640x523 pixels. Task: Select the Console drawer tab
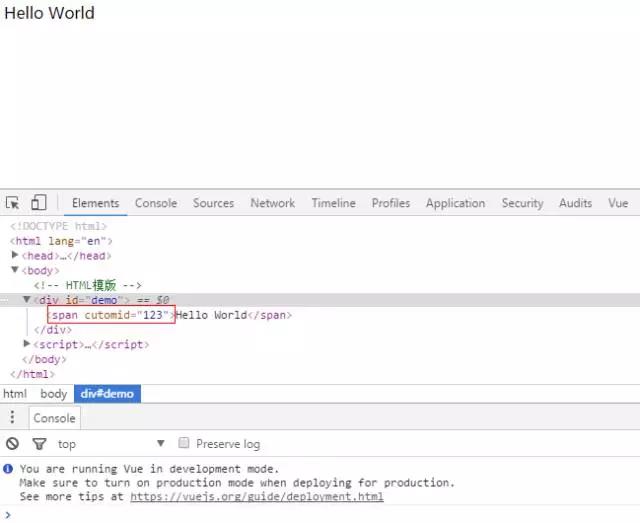(x=54, y=418)
